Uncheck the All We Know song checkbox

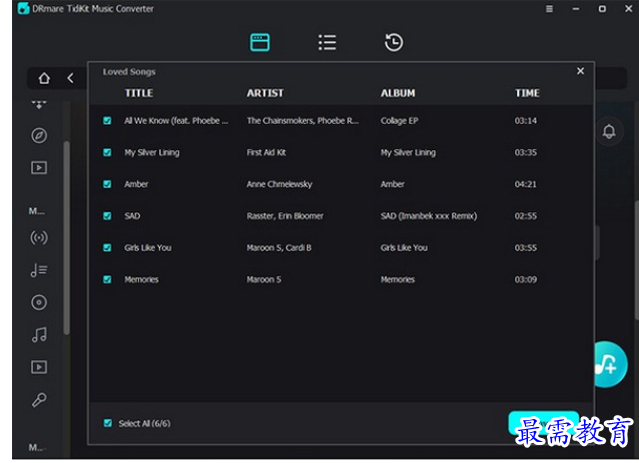pyautogui.click(x=107, y=121)
